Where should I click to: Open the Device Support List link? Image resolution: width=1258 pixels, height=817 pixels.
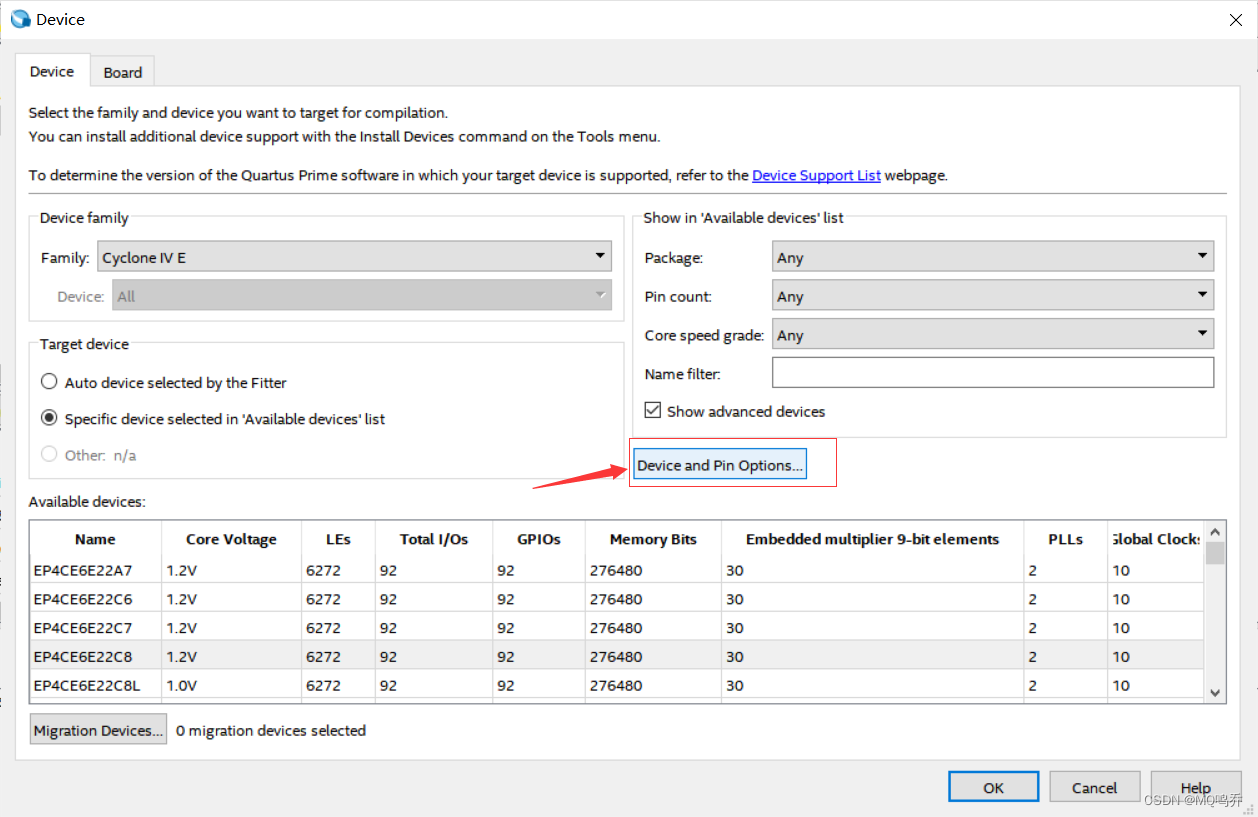tap(816, 175)
